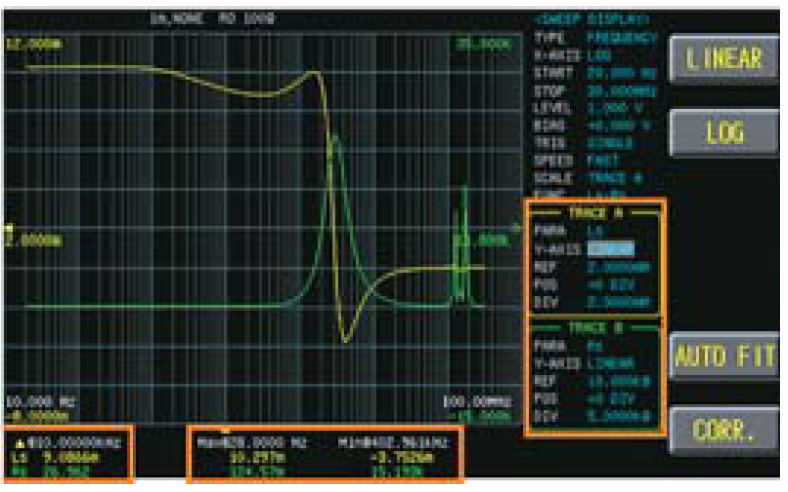Click the Min frequency readout
This screenshot has width=788, height=492.
392,443
